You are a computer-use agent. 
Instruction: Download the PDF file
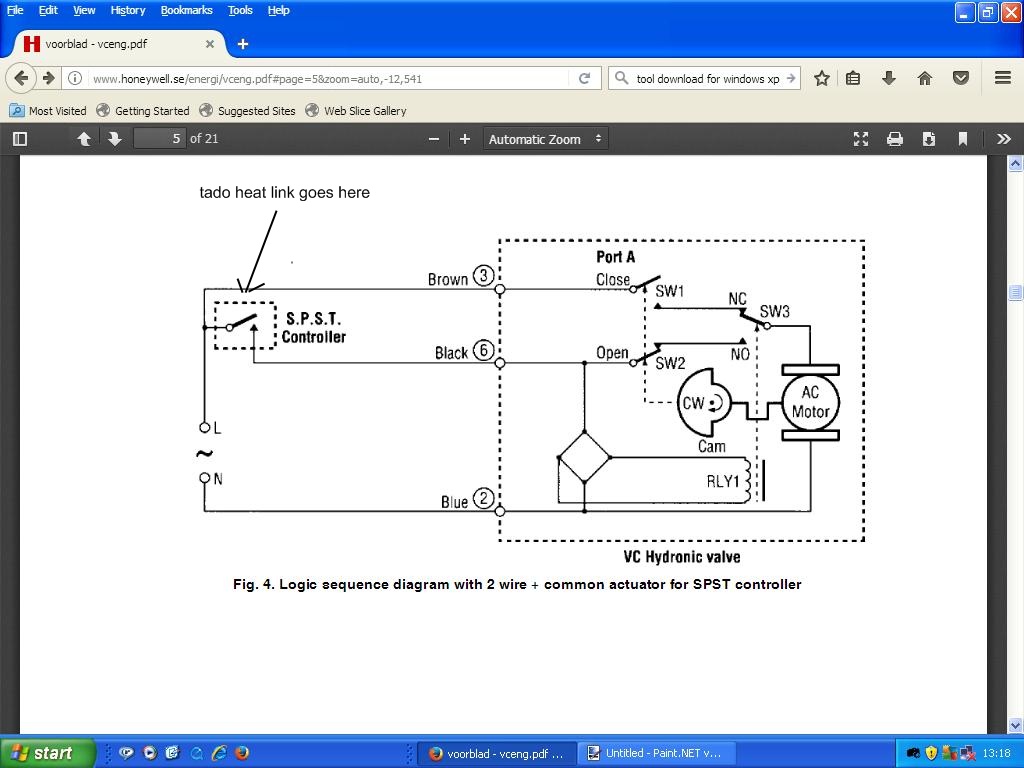click(928, 139)
